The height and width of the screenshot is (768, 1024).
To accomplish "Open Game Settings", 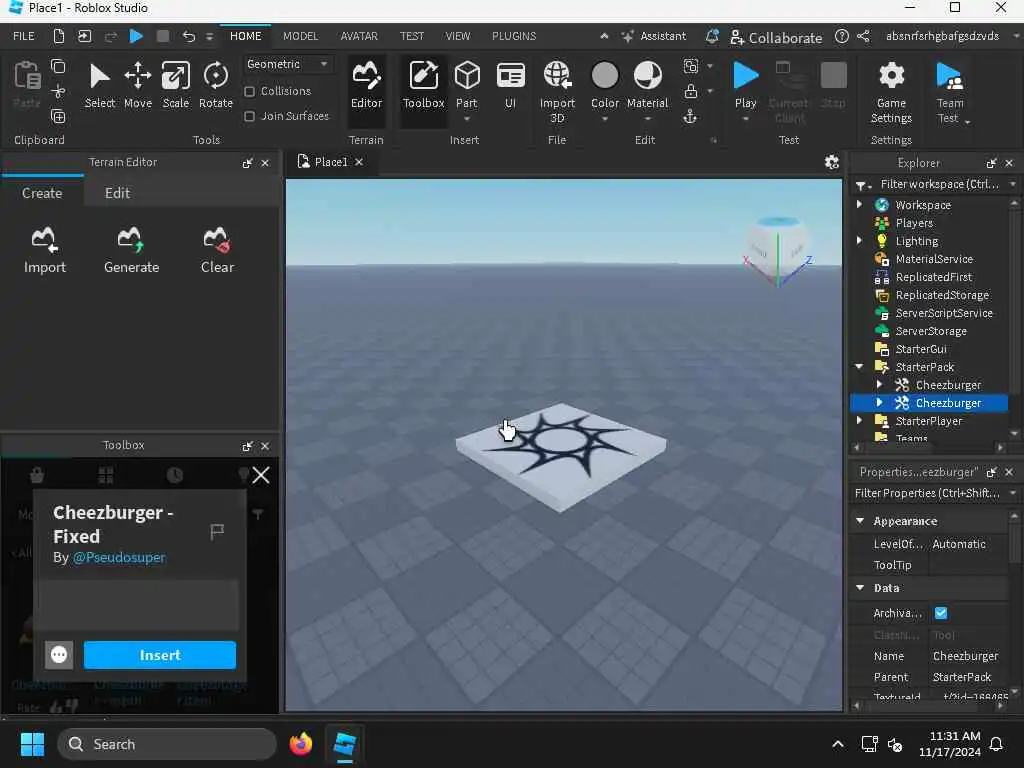I will pos(891,92).
